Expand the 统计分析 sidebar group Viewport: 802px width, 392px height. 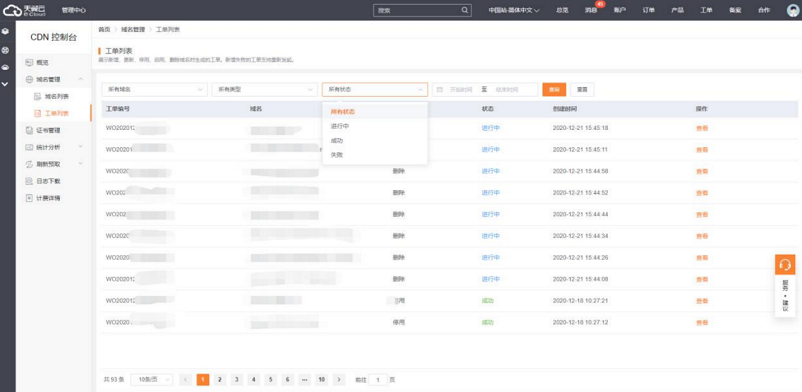(x=80, y=147)
